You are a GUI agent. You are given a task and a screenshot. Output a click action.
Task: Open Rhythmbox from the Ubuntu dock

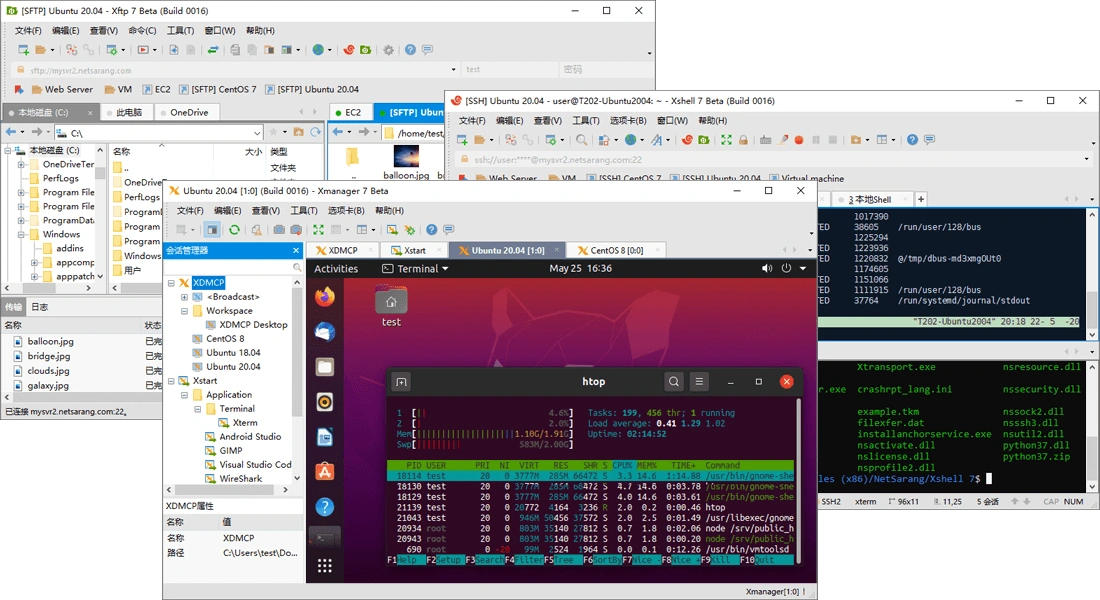(324, 402)
